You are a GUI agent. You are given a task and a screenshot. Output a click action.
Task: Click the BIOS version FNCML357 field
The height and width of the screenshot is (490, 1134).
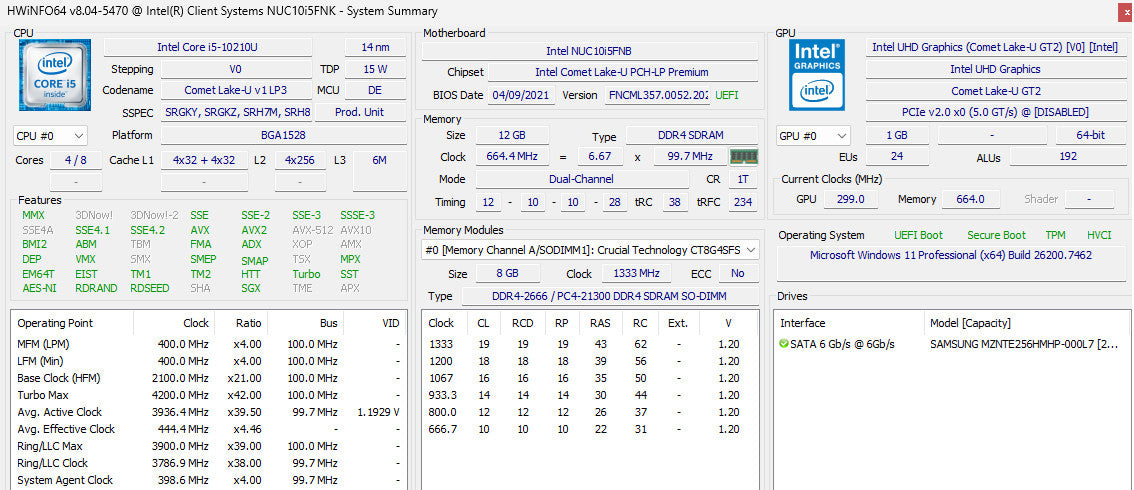click(x=656, y=95)
